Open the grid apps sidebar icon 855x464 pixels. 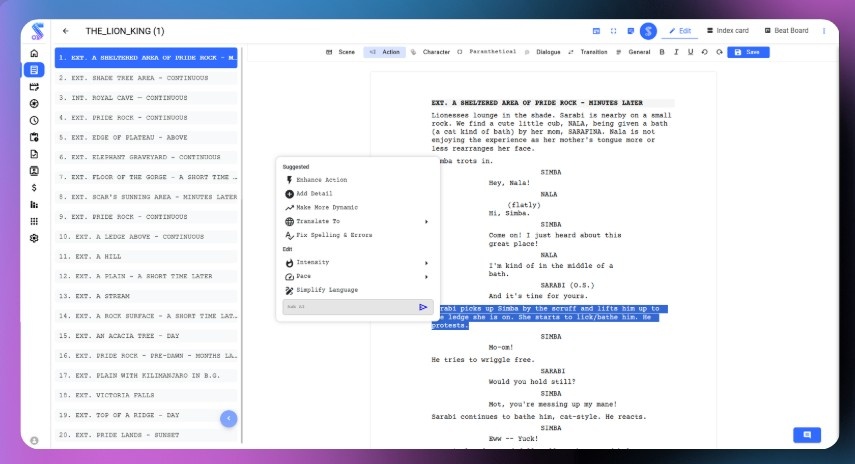[34, 221]
